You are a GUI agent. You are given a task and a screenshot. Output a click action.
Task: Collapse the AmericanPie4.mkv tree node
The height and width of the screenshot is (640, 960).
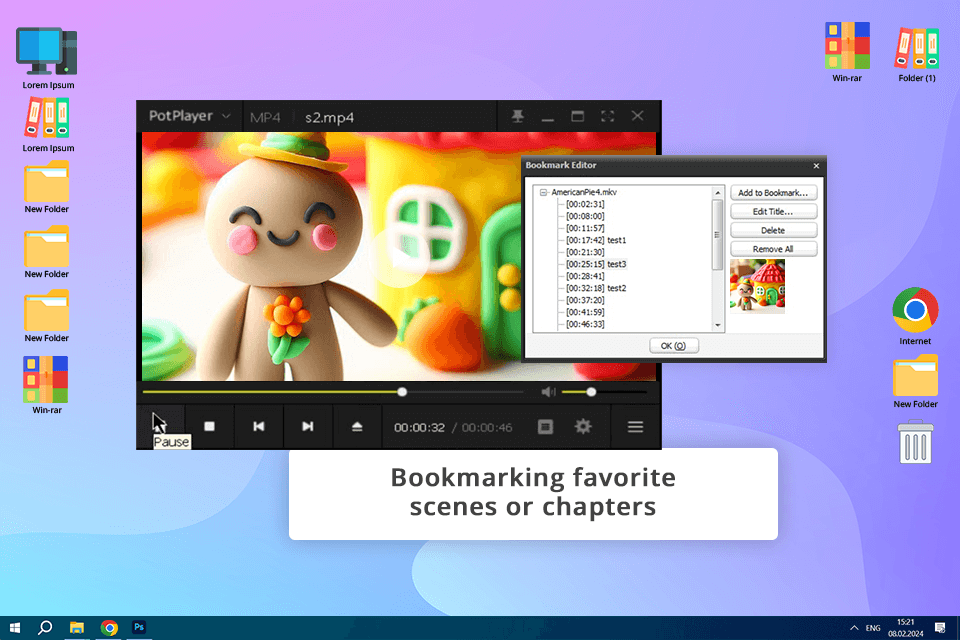click(x=543, y=192)
